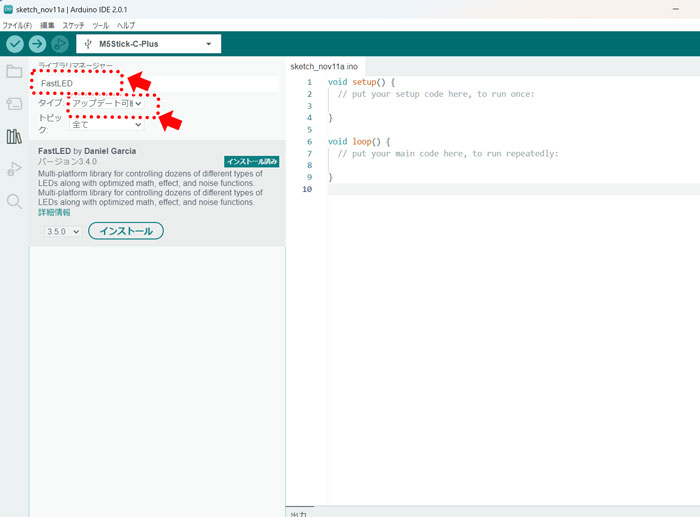Open the ファイル(F) menu
700x517 pixels.
pyautogui.click(x=17, y=25)
